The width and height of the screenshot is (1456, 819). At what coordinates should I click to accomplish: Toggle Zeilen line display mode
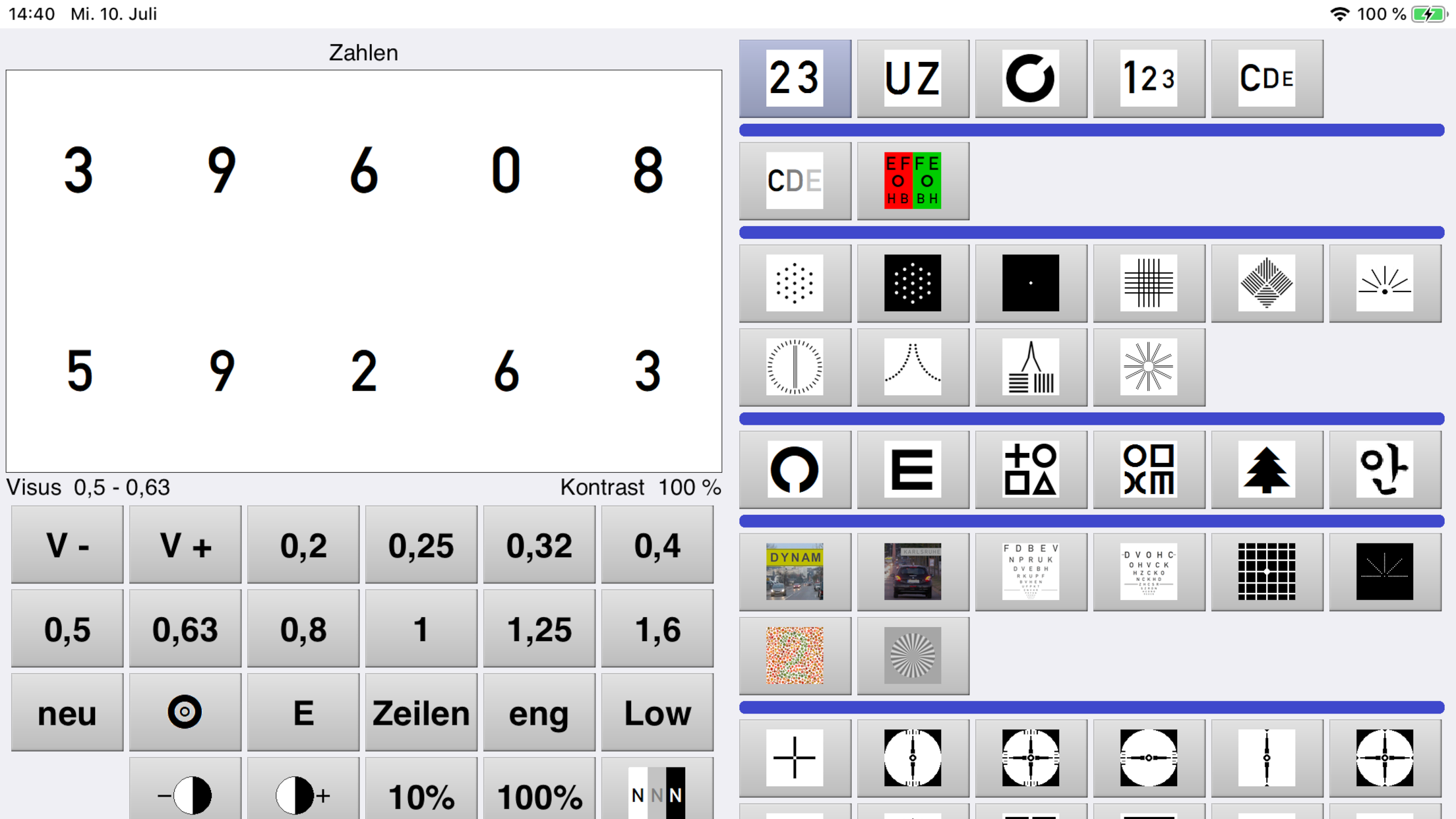click(x=421, y=713)
